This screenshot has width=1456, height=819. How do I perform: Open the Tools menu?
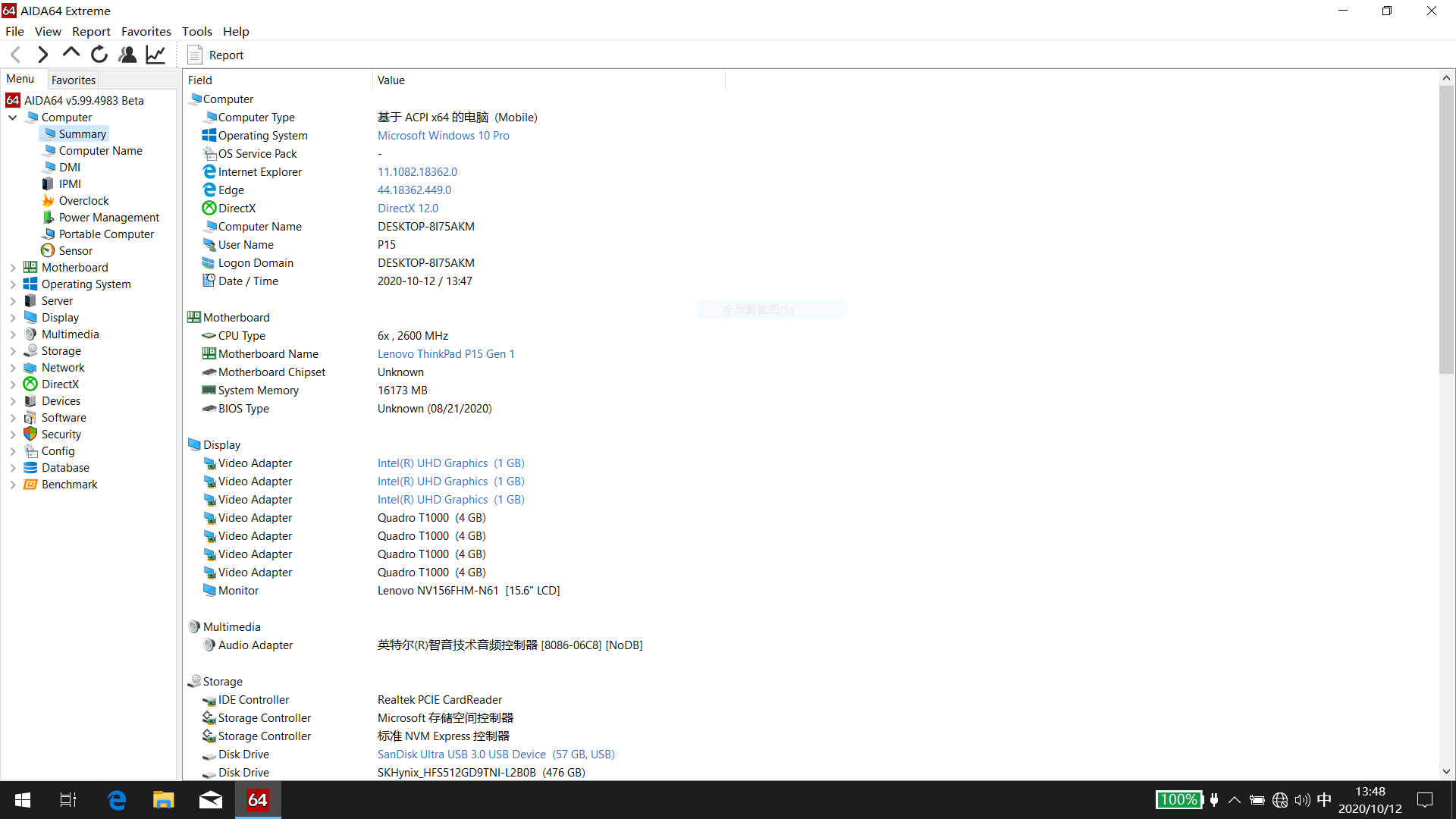pyautogui.click(x=196, y=31)
